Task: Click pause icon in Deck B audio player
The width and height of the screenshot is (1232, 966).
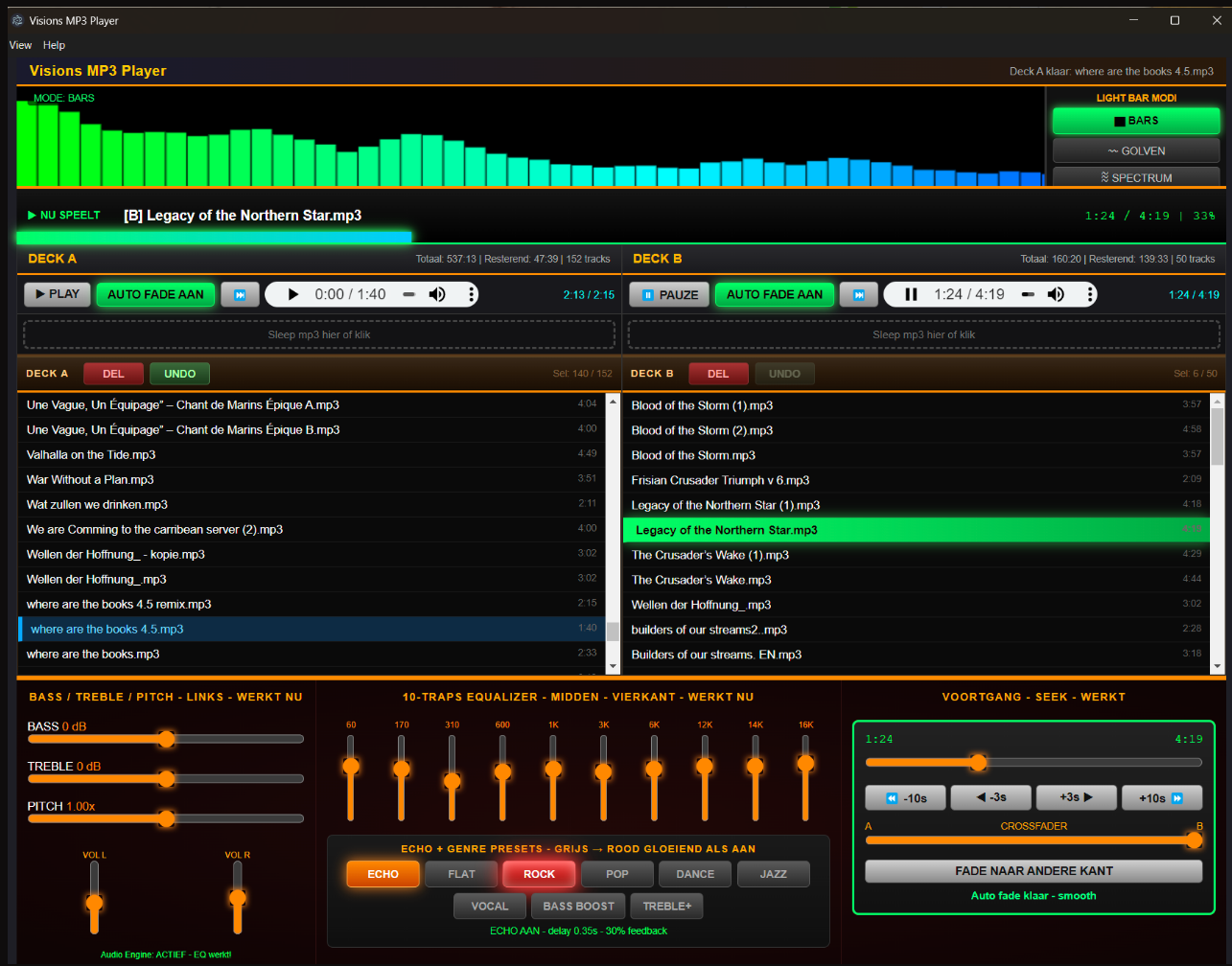Action: (x=912, y=294)
